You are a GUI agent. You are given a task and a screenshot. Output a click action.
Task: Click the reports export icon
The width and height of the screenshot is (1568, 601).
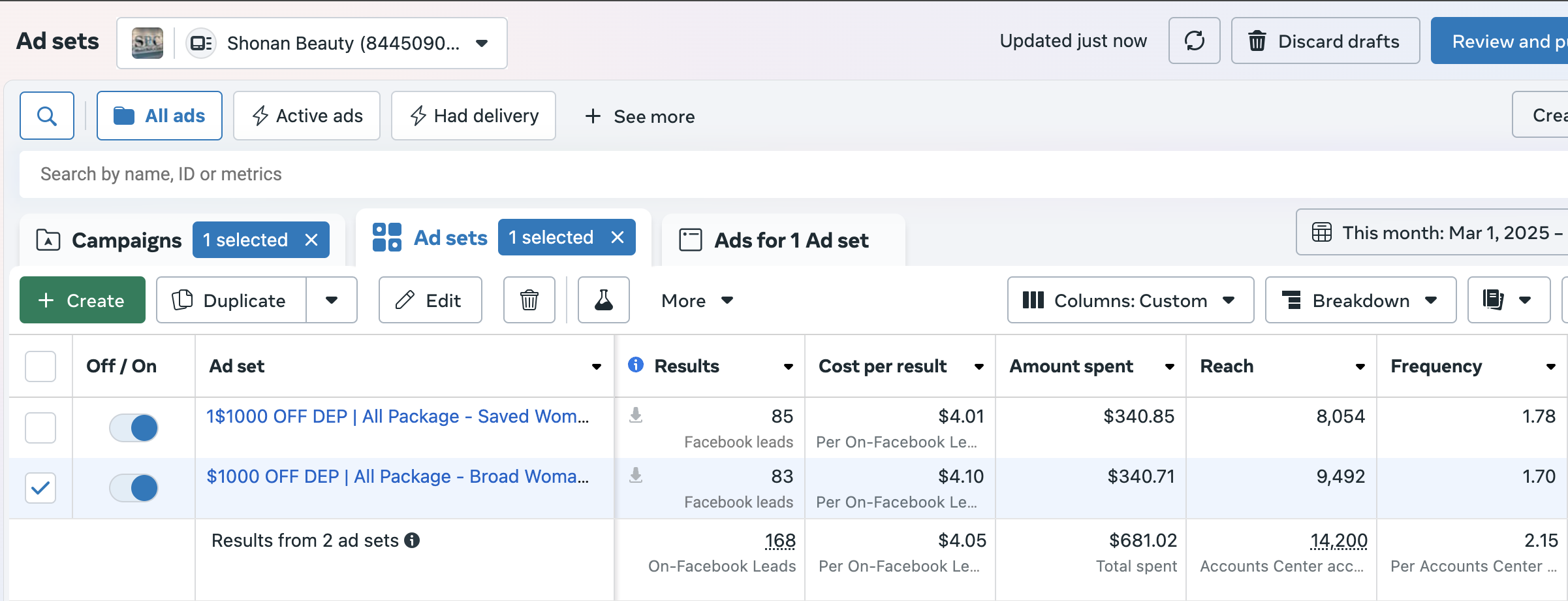pos(1494,300)
